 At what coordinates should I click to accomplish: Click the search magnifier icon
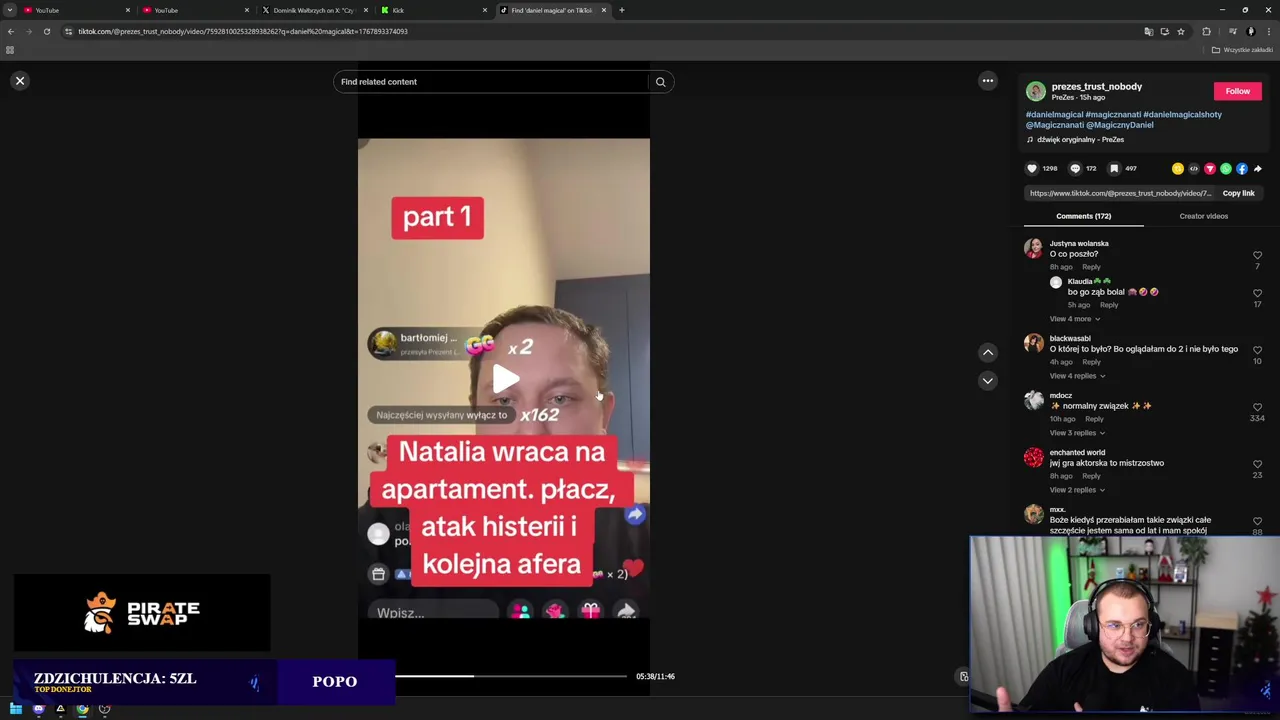661,82
